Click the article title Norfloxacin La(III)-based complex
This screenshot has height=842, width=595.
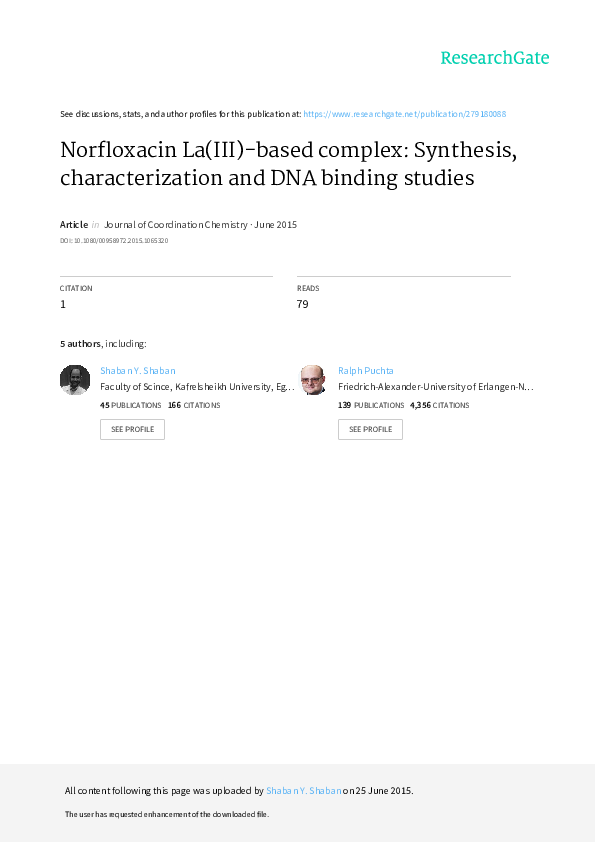pyautogui.click(x=288, y=163)
